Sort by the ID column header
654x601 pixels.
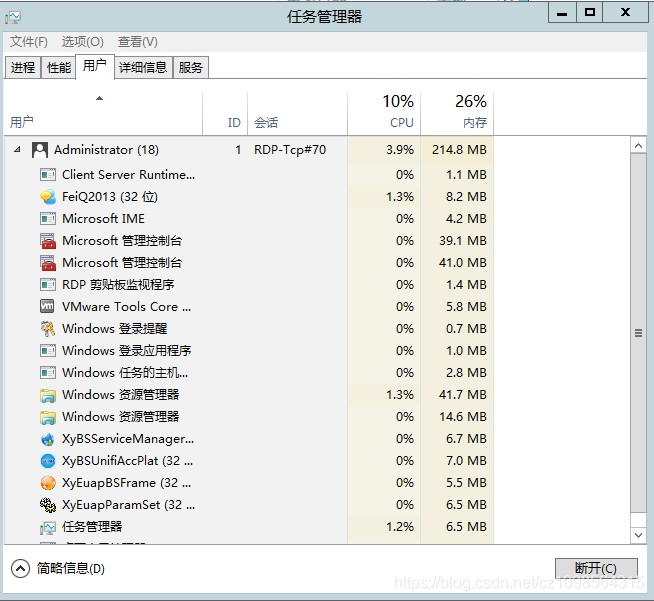click(225, 113)
